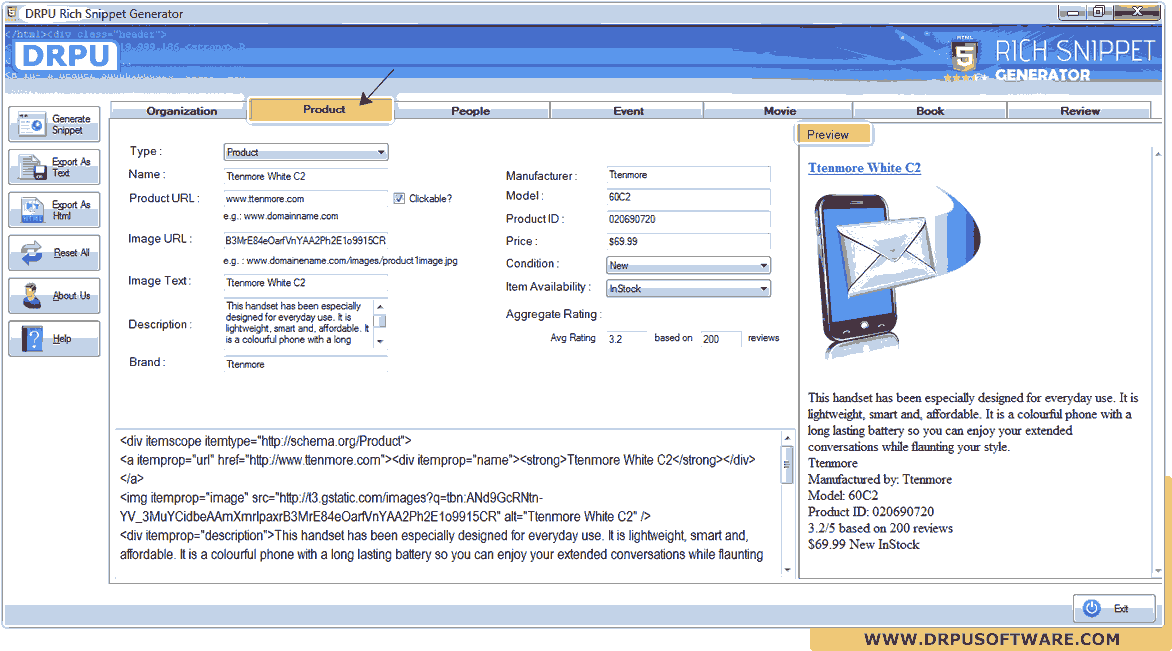Screen dimensions: 1172x651
Task: Click the Manufacturer input field
Action: (x=688, y=175)
